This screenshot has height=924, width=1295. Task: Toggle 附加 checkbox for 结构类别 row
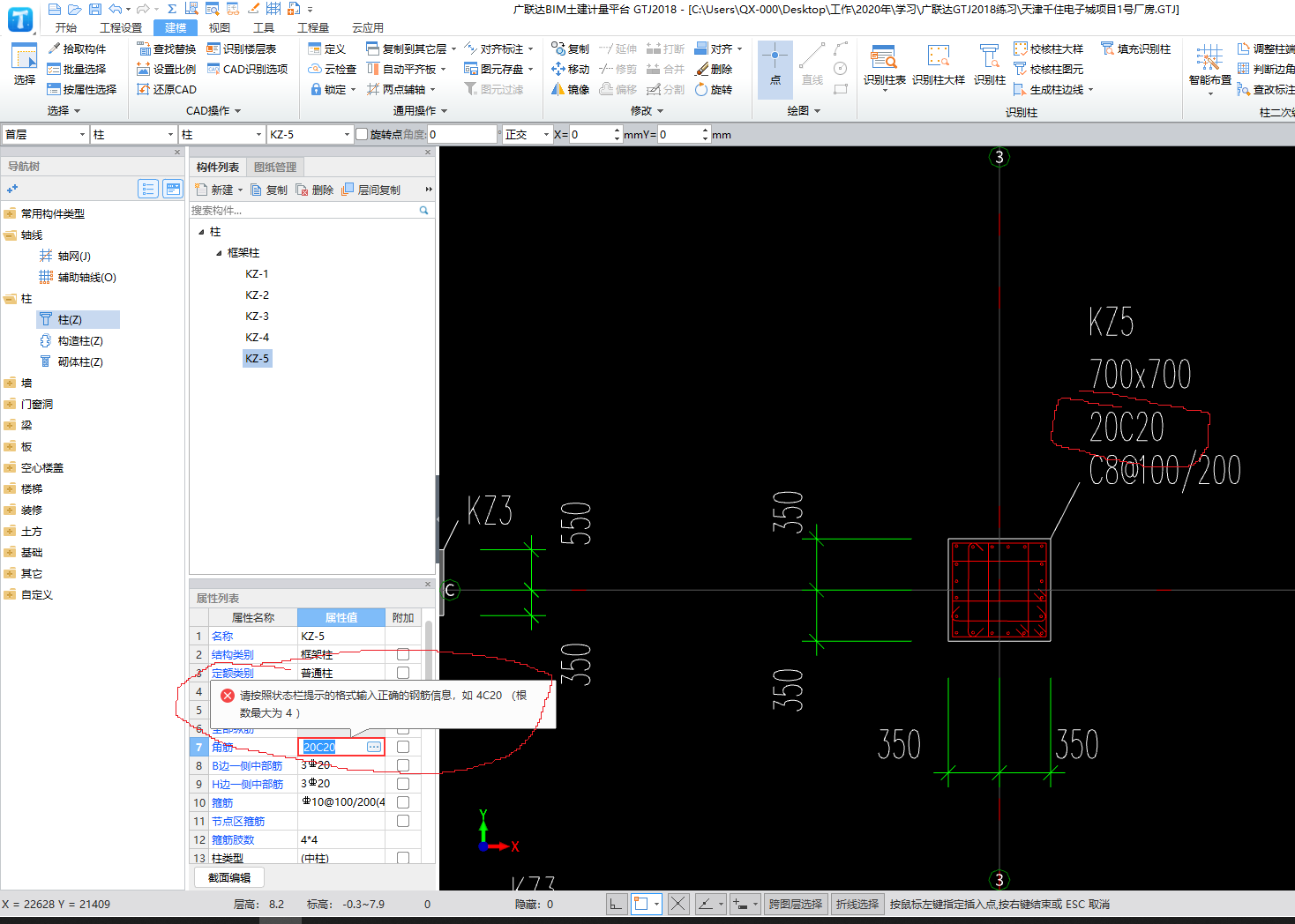pyautogui.click(x=403, y=654)
